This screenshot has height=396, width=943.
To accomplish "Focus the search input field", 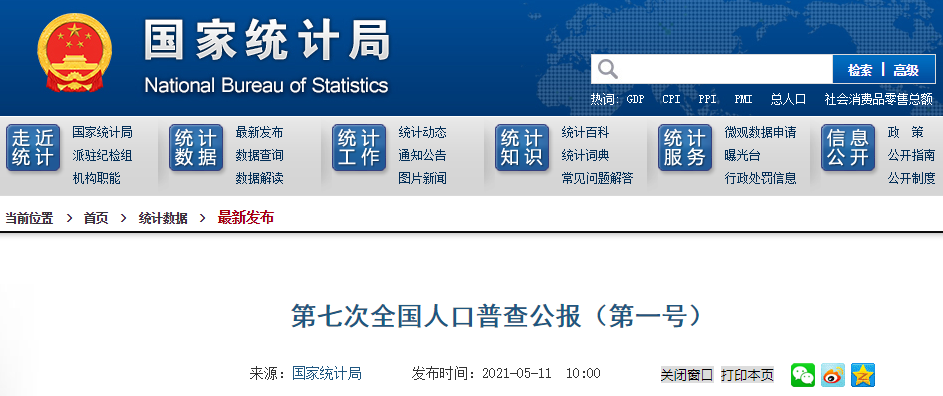I will pos(725,69).
